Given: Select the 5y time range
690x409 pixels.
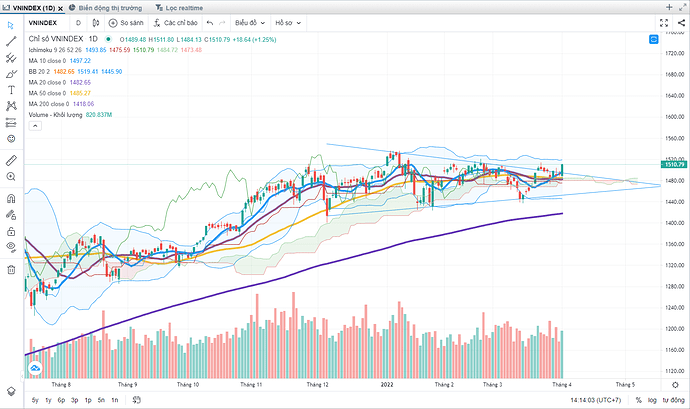Looking at the screenshot, I should pos(35,399).
